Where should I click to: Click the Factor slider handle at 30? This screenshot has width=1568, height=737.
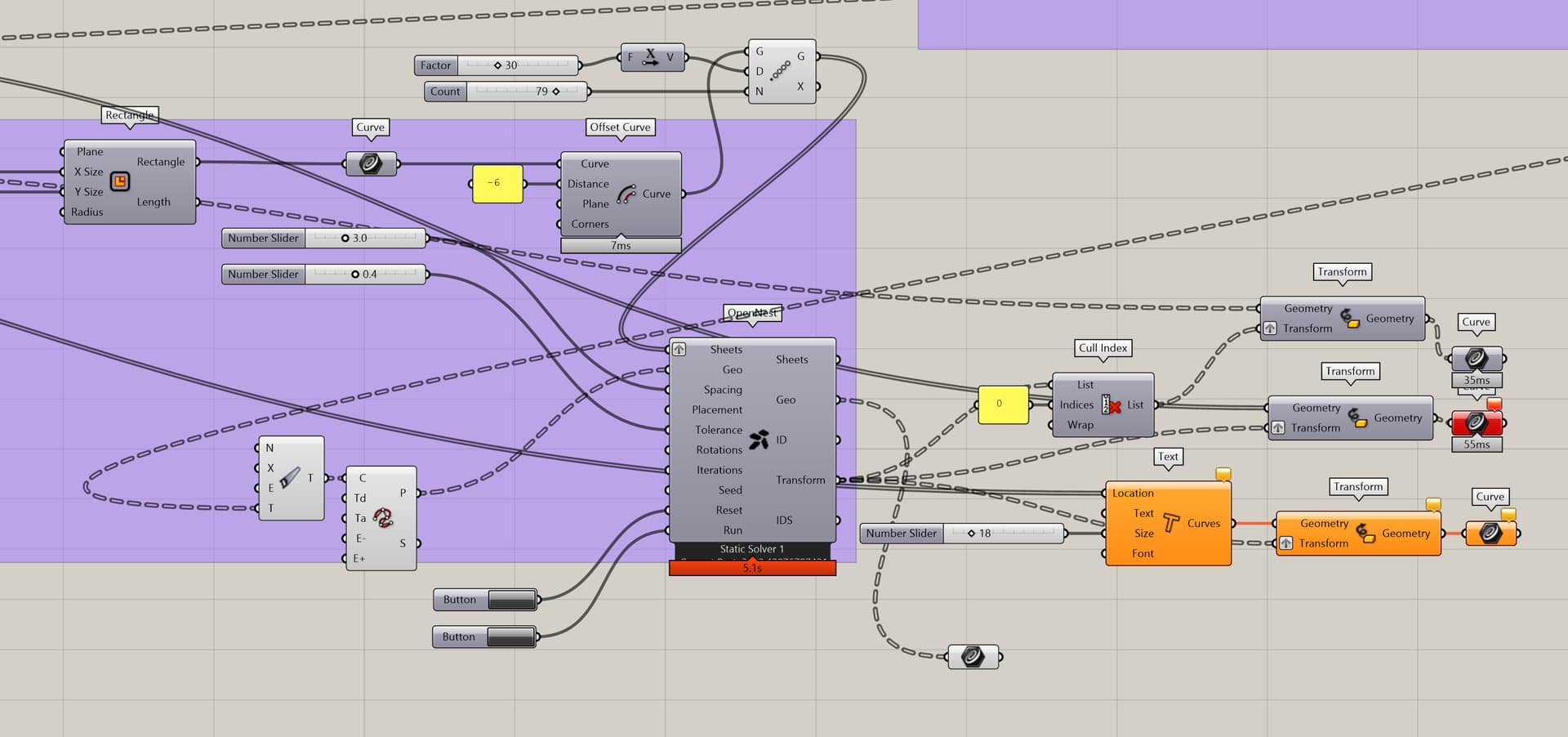point(497,65)
